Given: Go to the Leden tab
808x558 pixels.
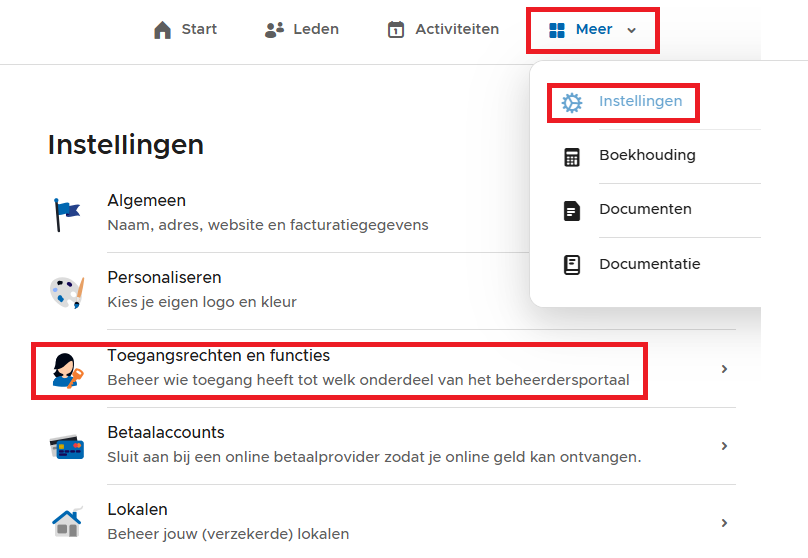Looking at the screenshot, I should (x=315, y=30).
